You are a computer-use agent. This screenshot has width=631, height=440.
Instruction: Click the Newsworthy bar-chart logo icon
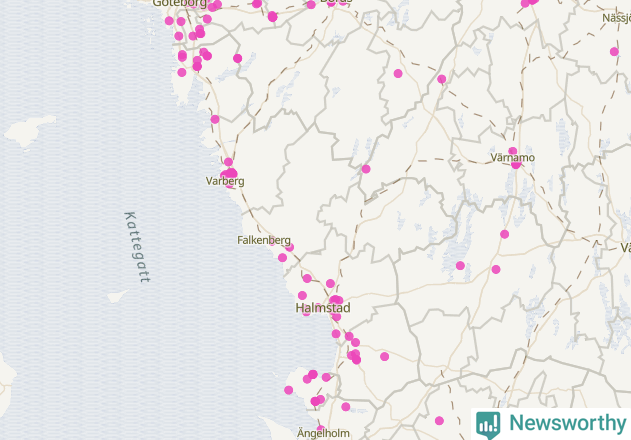[x=488, y=425]
